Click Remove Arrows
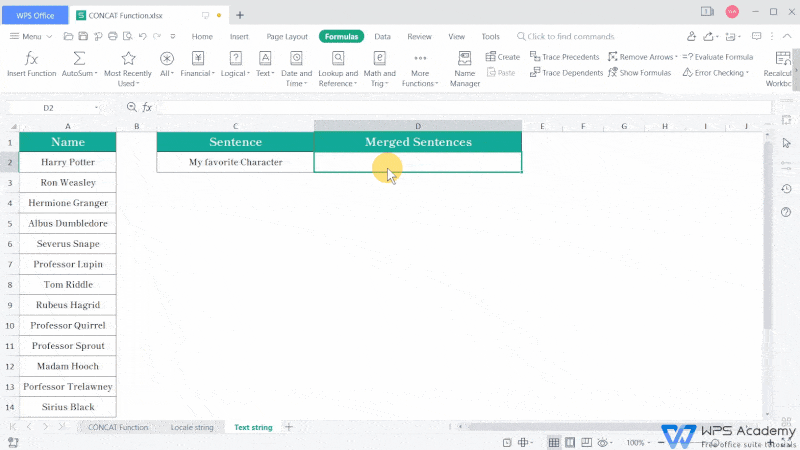Screen dimensions: 800x450 (x=642, y=57)
